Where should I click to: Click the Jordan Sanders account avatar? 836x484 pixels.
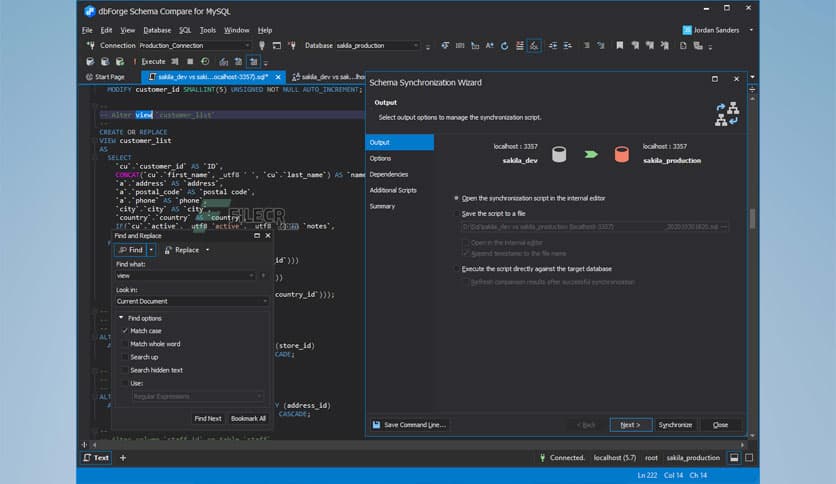[x=687, y=30]
